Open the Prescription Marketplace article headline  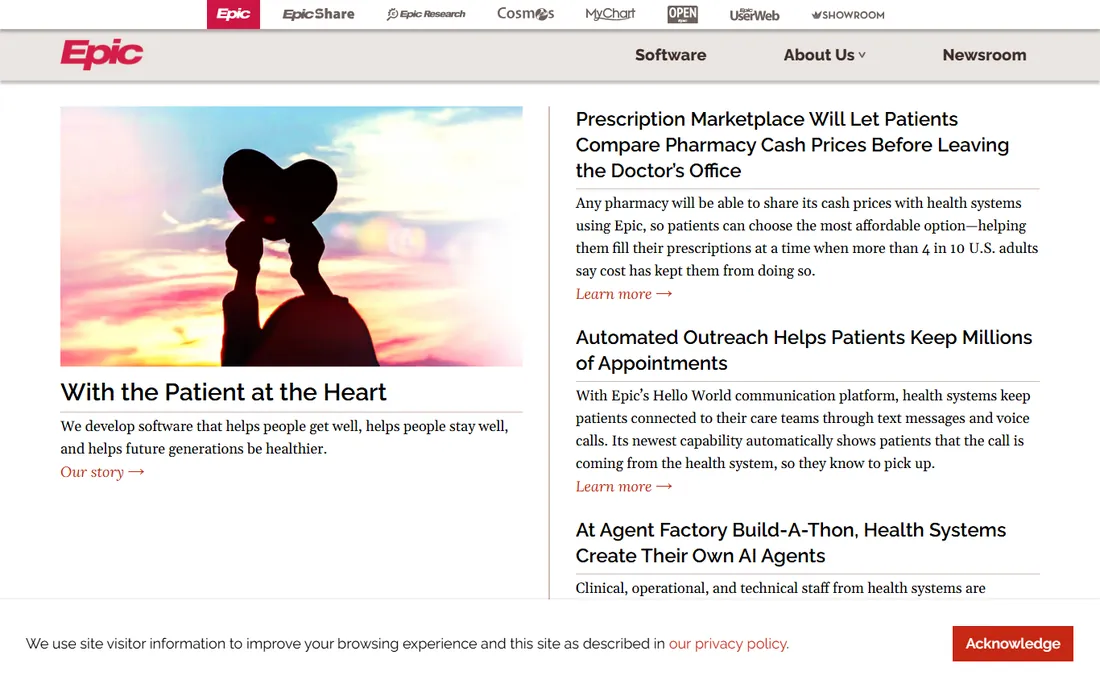point(792,144)
